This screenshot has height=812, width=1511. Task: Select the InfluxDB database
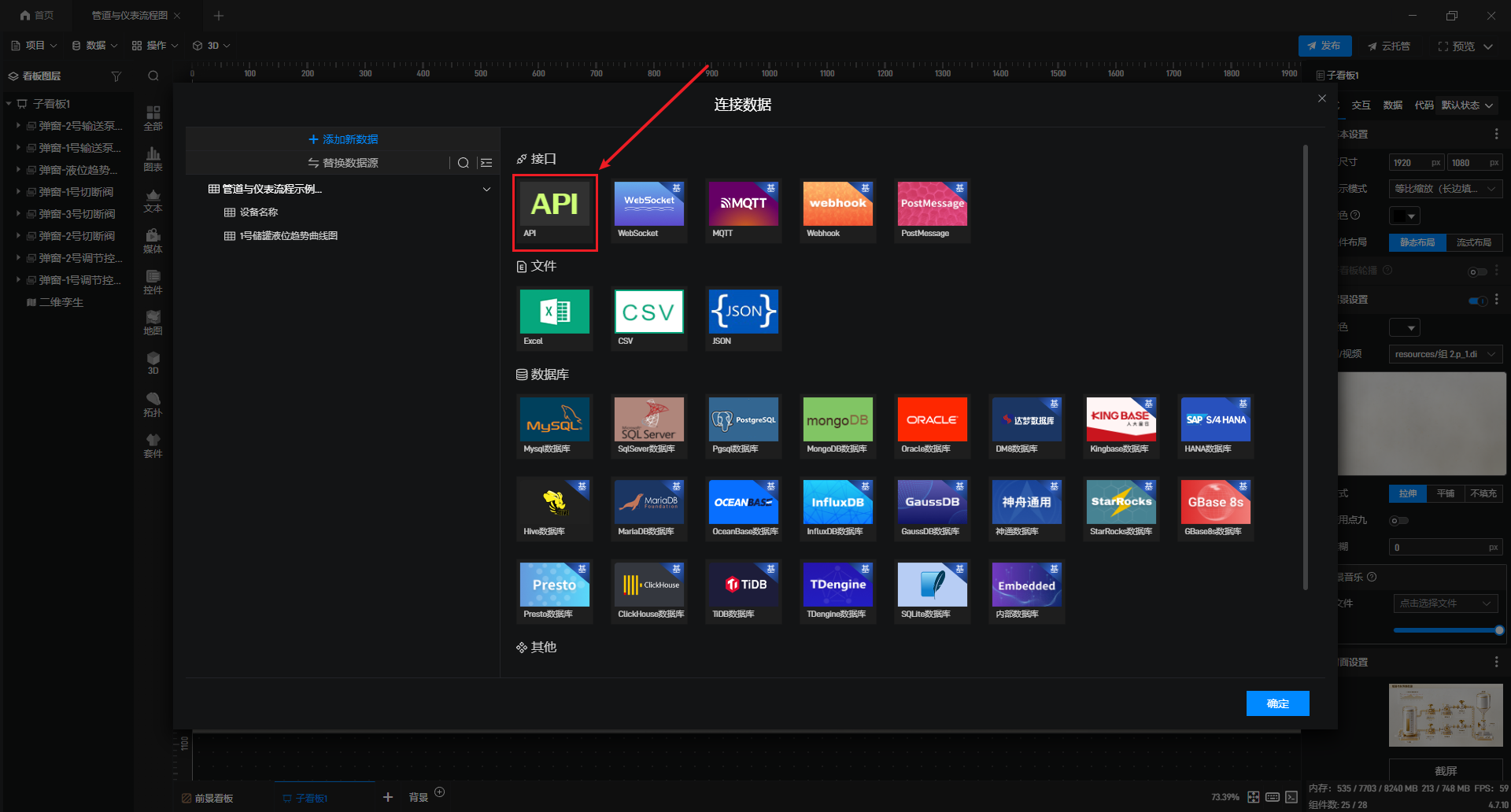coord(838,509)
